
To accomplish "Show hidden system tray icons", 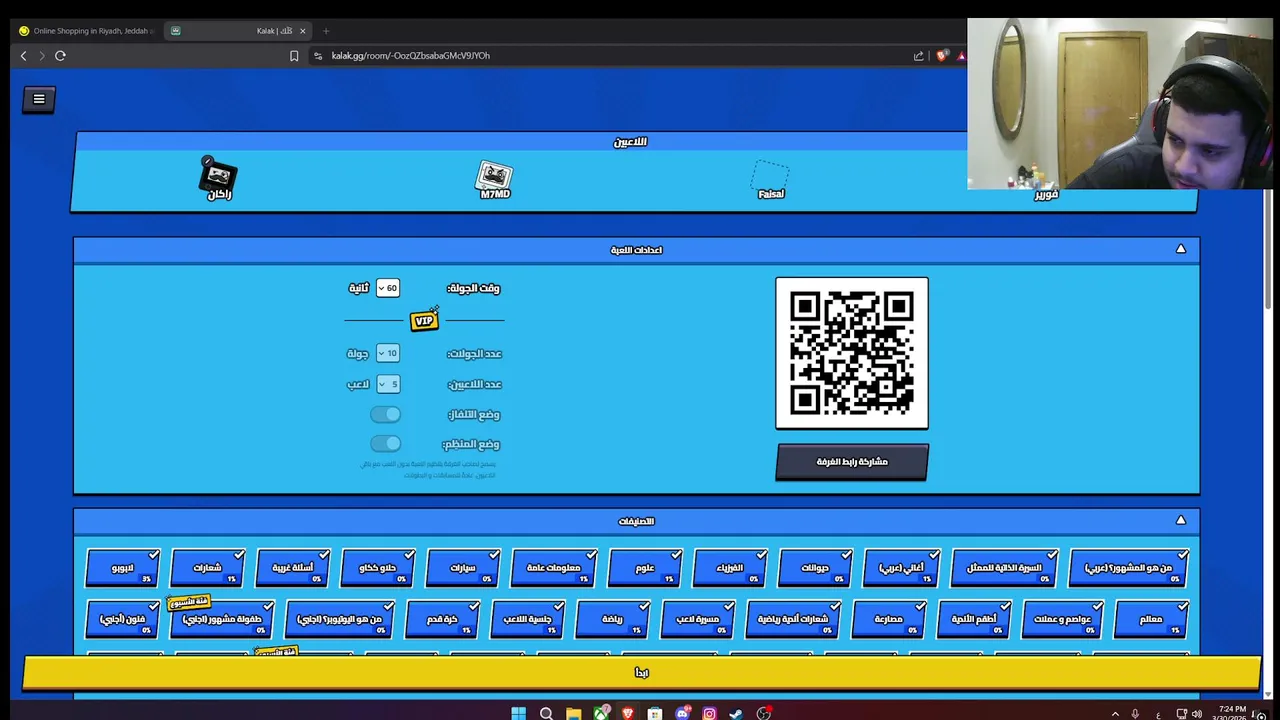I will click(1115, 714).
